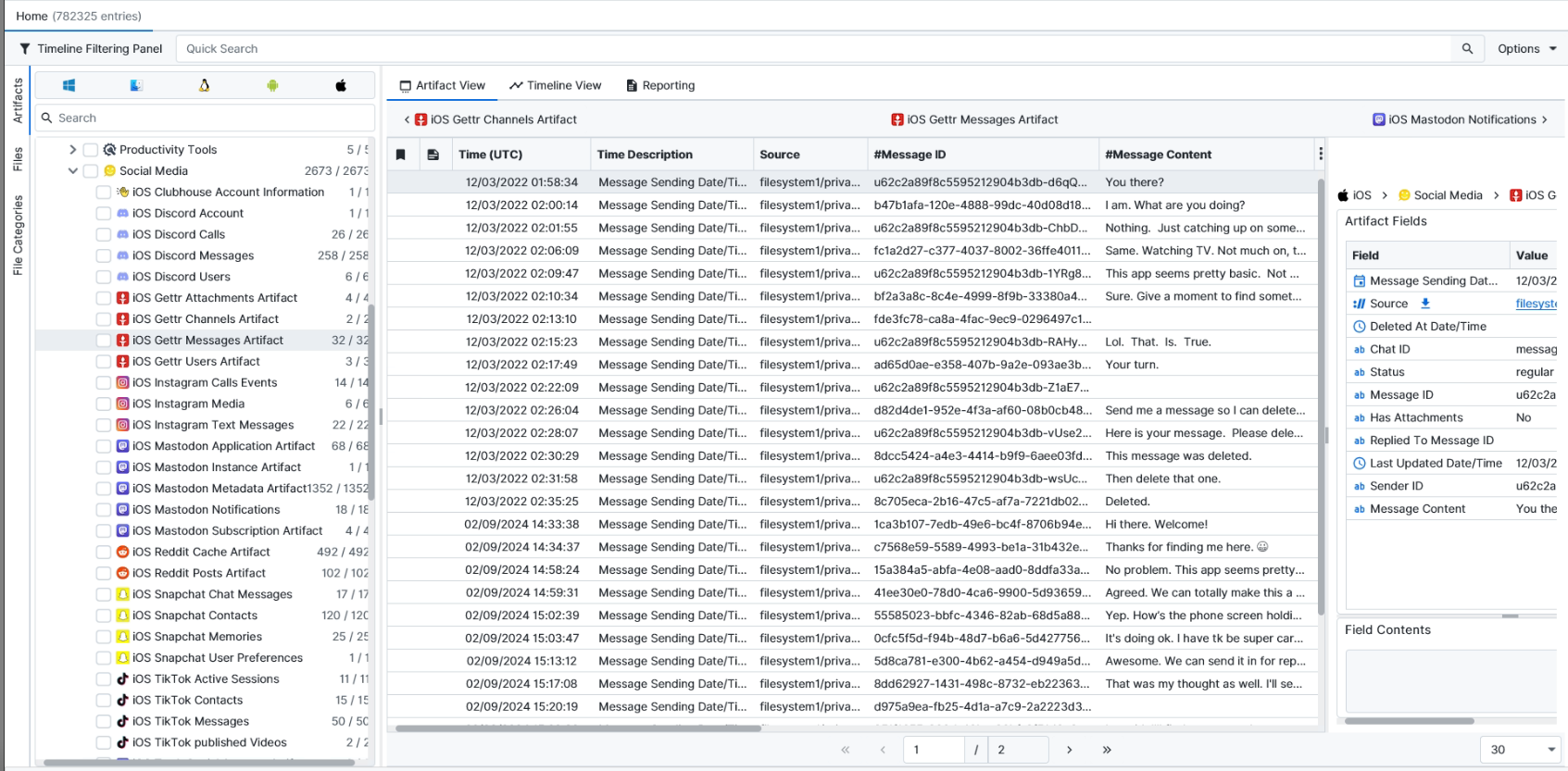Switch to the Timeline View tab
Image resolution: width=1568 pixels, height=771 pixels.
coord(555,85)
